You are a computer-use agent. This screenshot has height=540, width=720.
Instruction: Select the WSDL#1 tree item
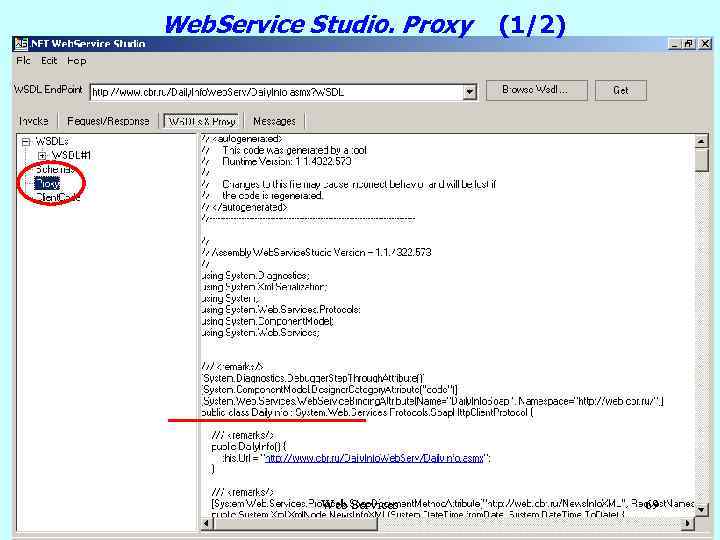[71, 155]
